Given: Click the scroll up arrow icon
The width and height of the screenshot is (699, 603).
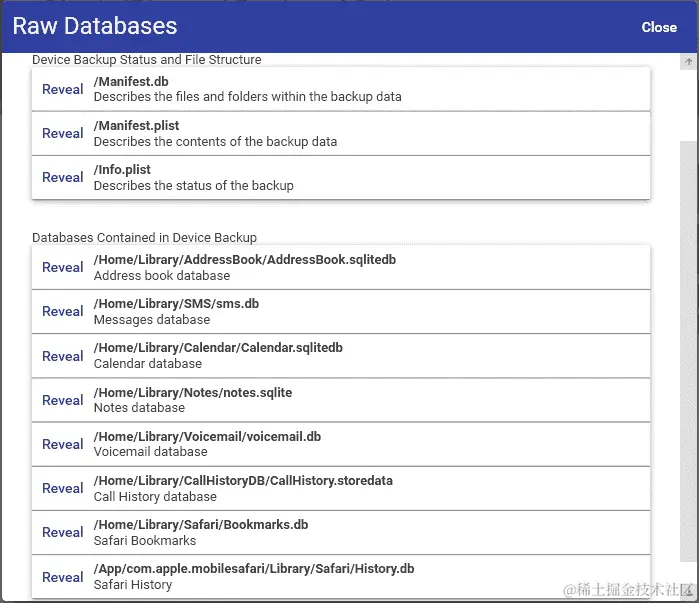Looking at the screenshot, I should (689, 62).
